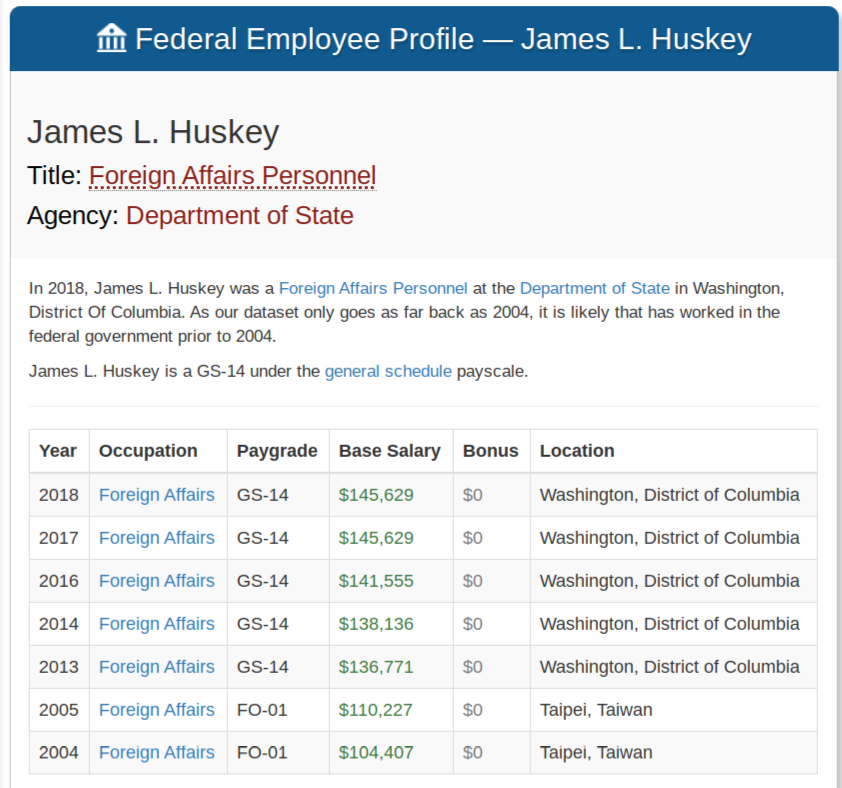Open Foreign Affairs link in 2013 row
The height and width of the screenshot is (788, 842).
[x=157, y=667]
